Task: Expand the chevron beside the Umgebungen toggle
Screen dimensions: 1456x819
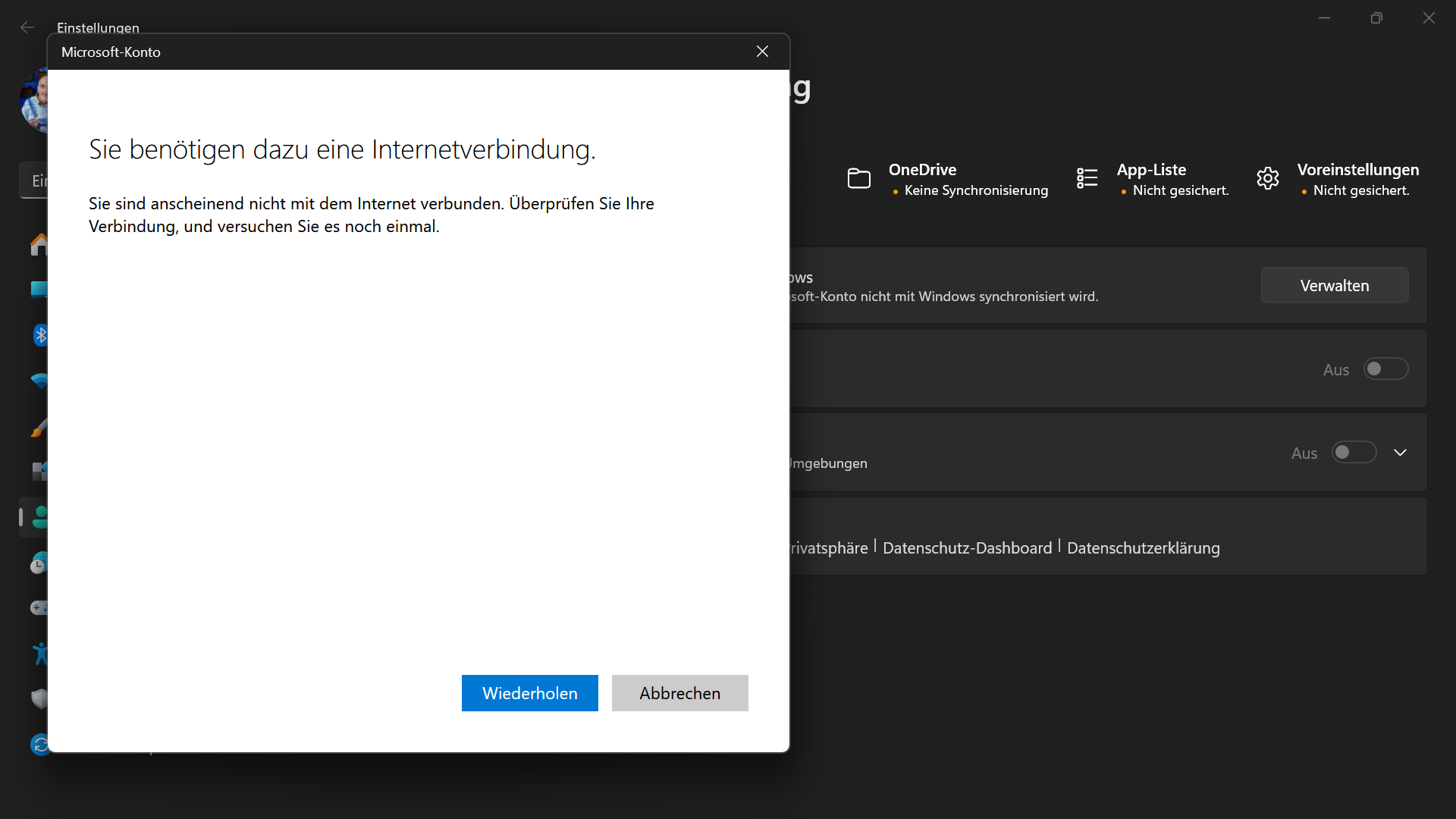Action: click(x=1400, y=452)
